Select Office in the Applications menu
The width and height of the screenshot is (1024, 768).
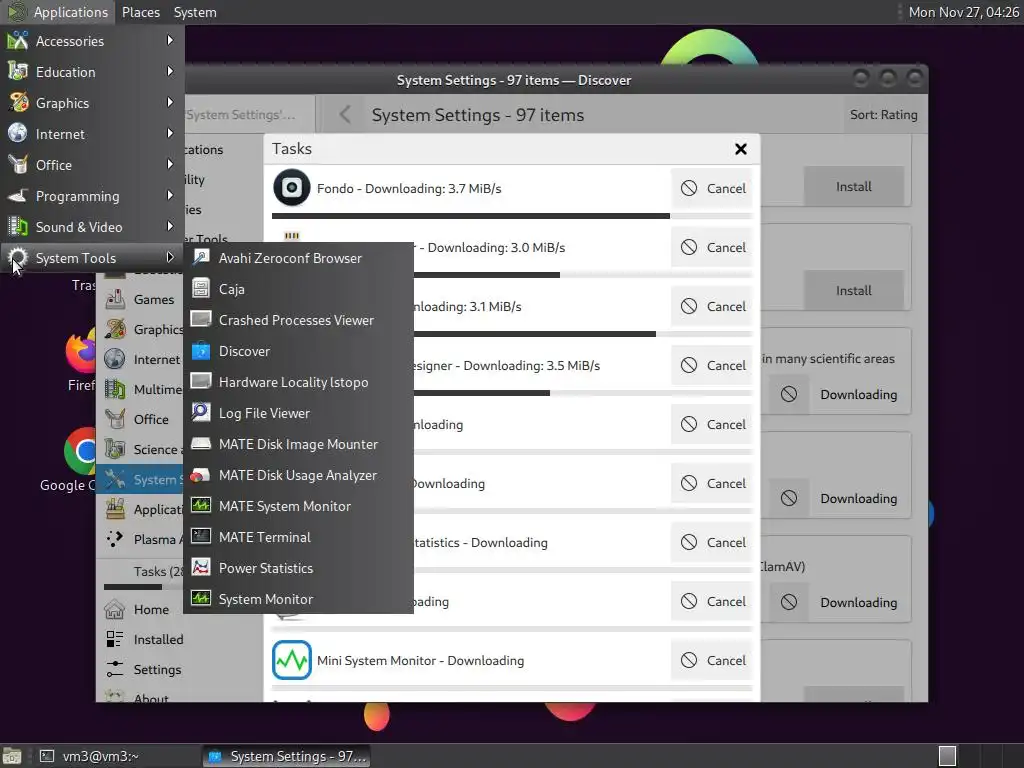point(92,165)
